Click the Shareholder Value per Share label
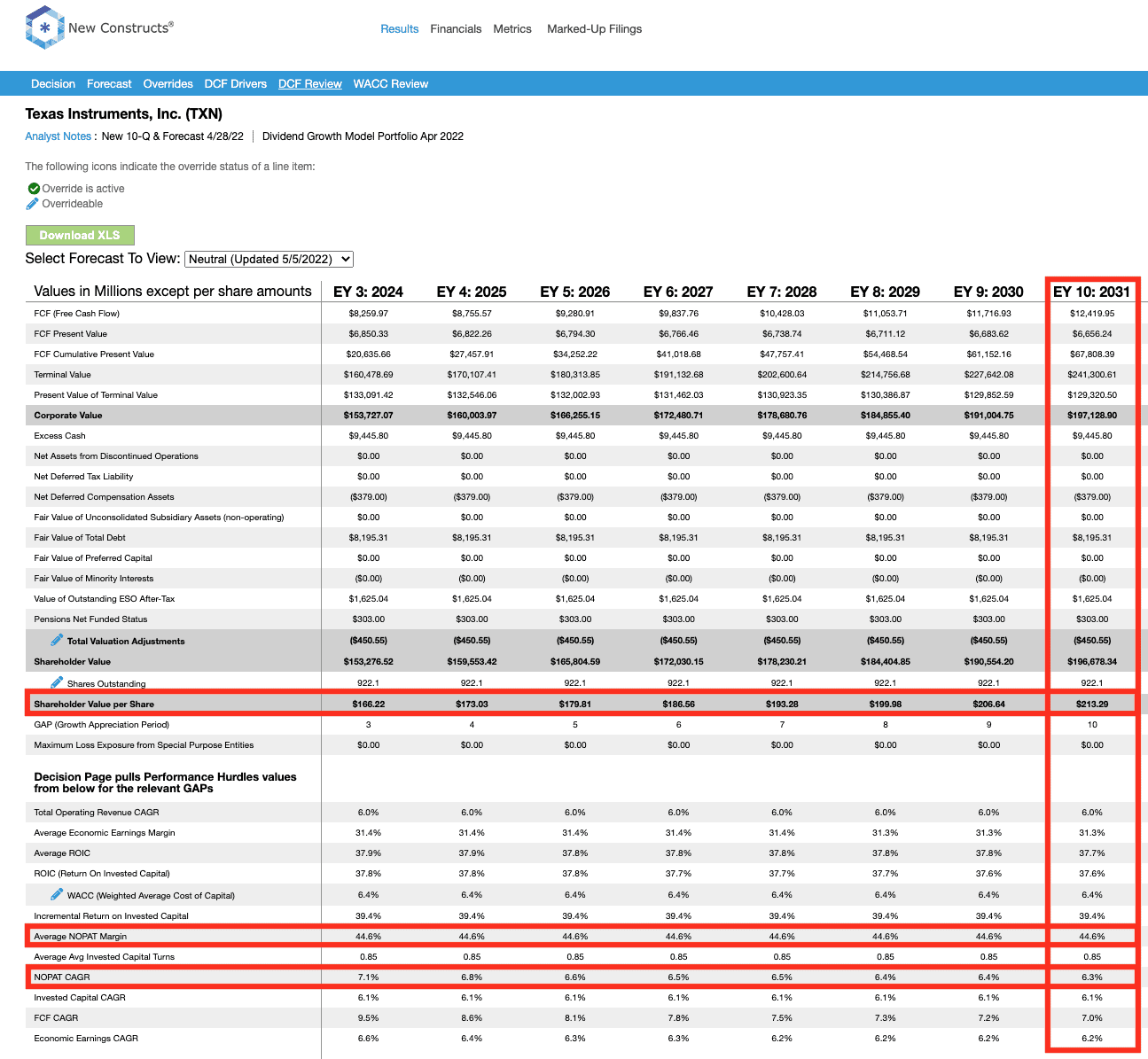 [94, 705]
